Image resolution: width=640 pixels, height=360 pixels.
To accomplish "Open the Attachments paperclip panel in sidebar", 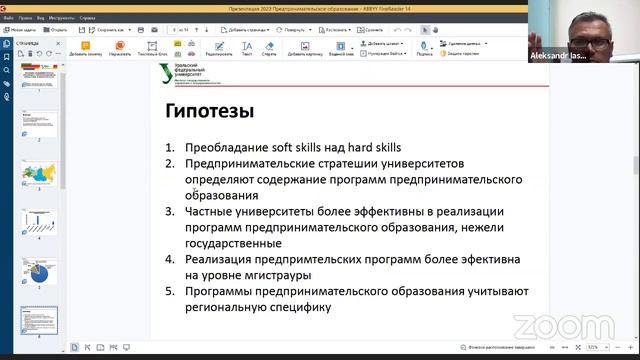I will click(x=7, y=84).
